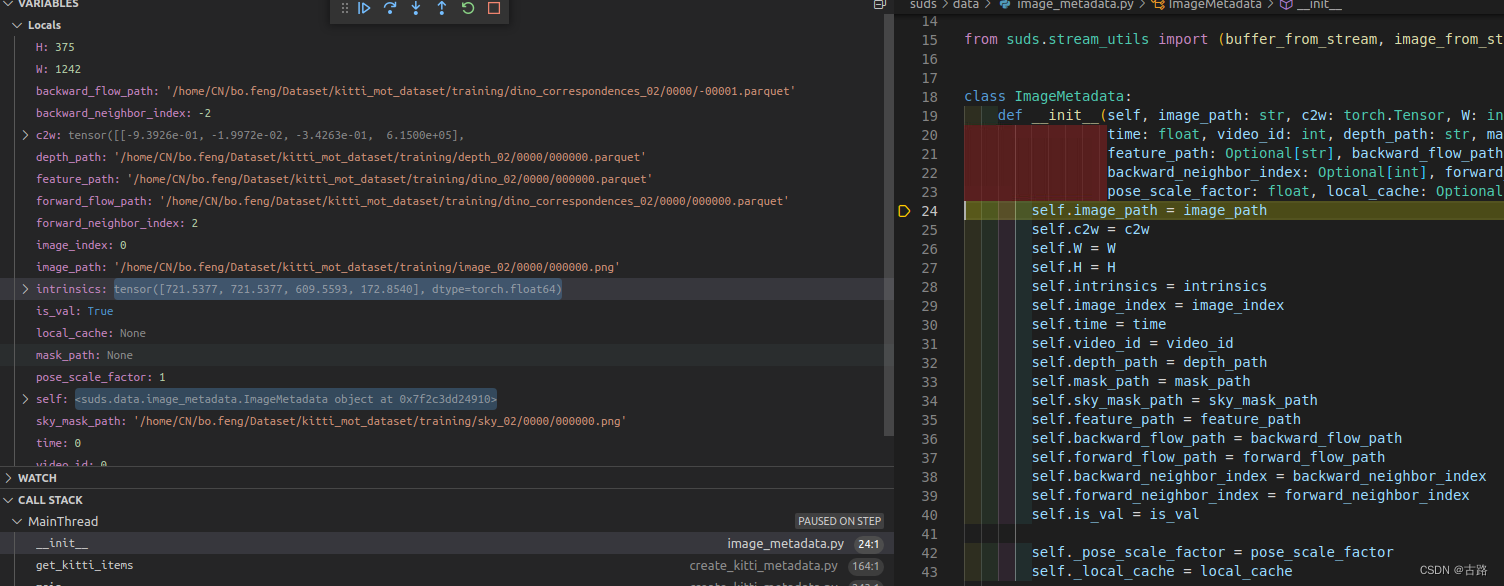Click the Python file icon in the breadcrumb
This screenshot has width=1504, height=586.
tap(1006, 5)
